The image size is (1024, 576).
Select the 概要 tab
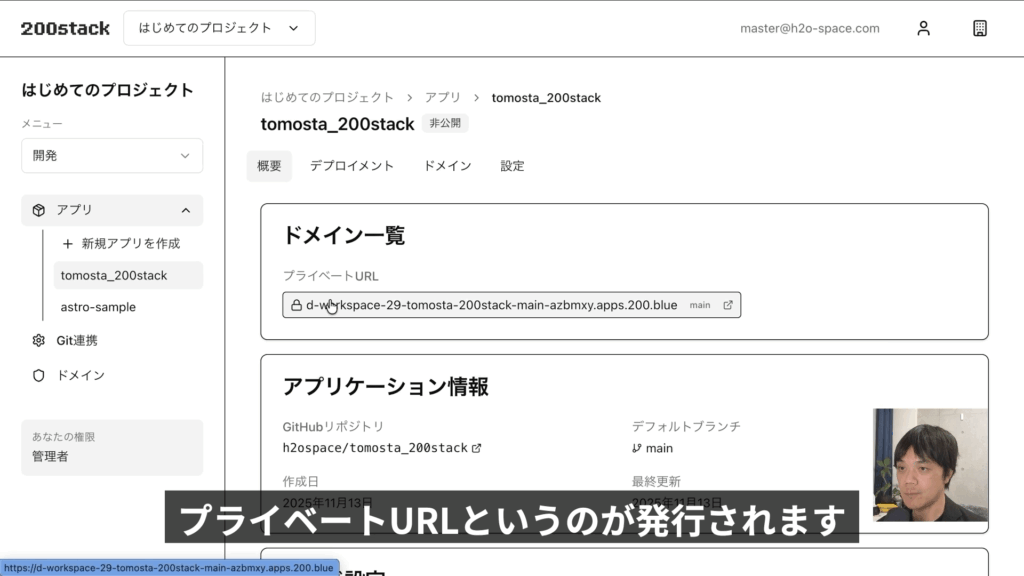tap(269, 166)
